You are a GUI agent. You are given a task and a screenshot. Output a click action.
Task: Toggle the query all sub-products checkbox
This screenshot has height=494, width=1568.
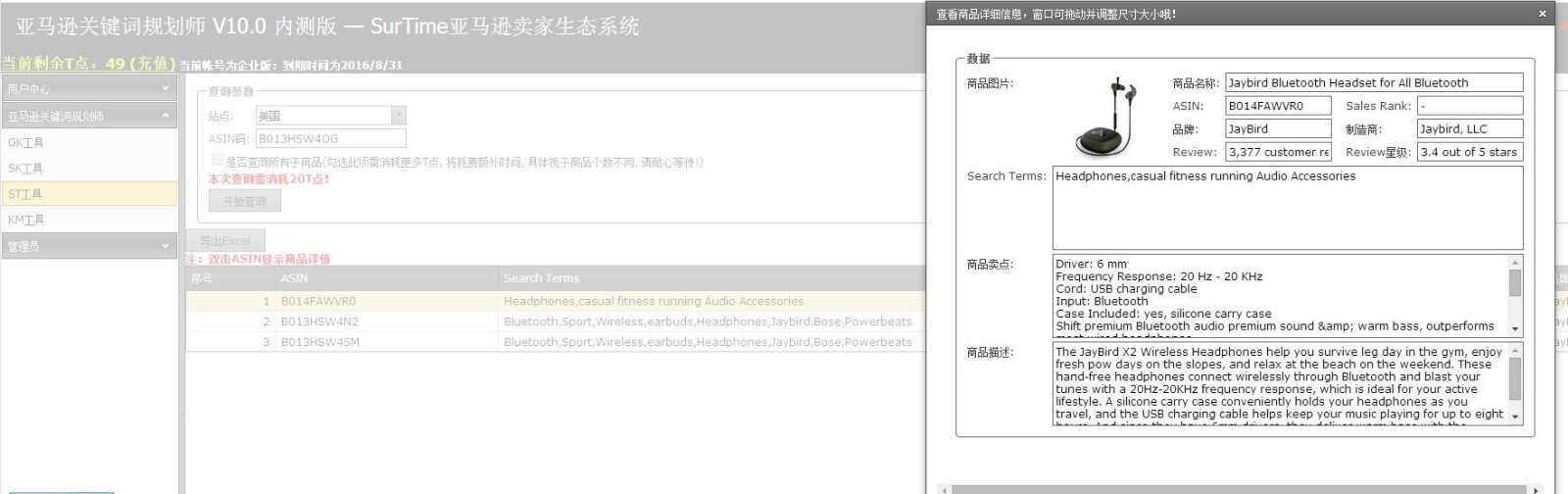coord(217,160)
